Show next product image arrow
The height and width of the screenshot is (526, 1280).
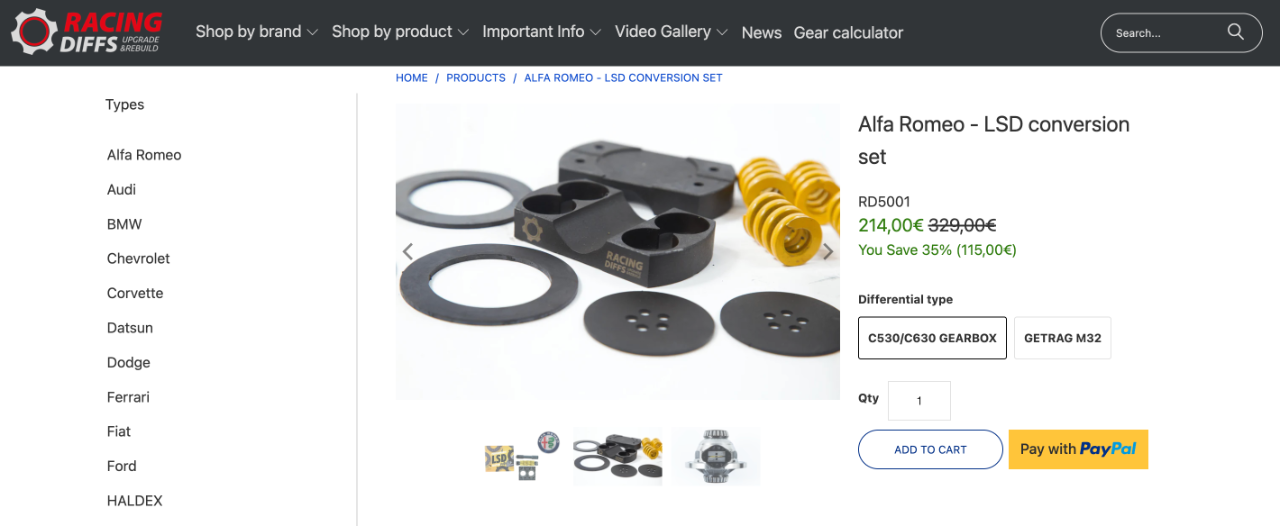[828, 252]
